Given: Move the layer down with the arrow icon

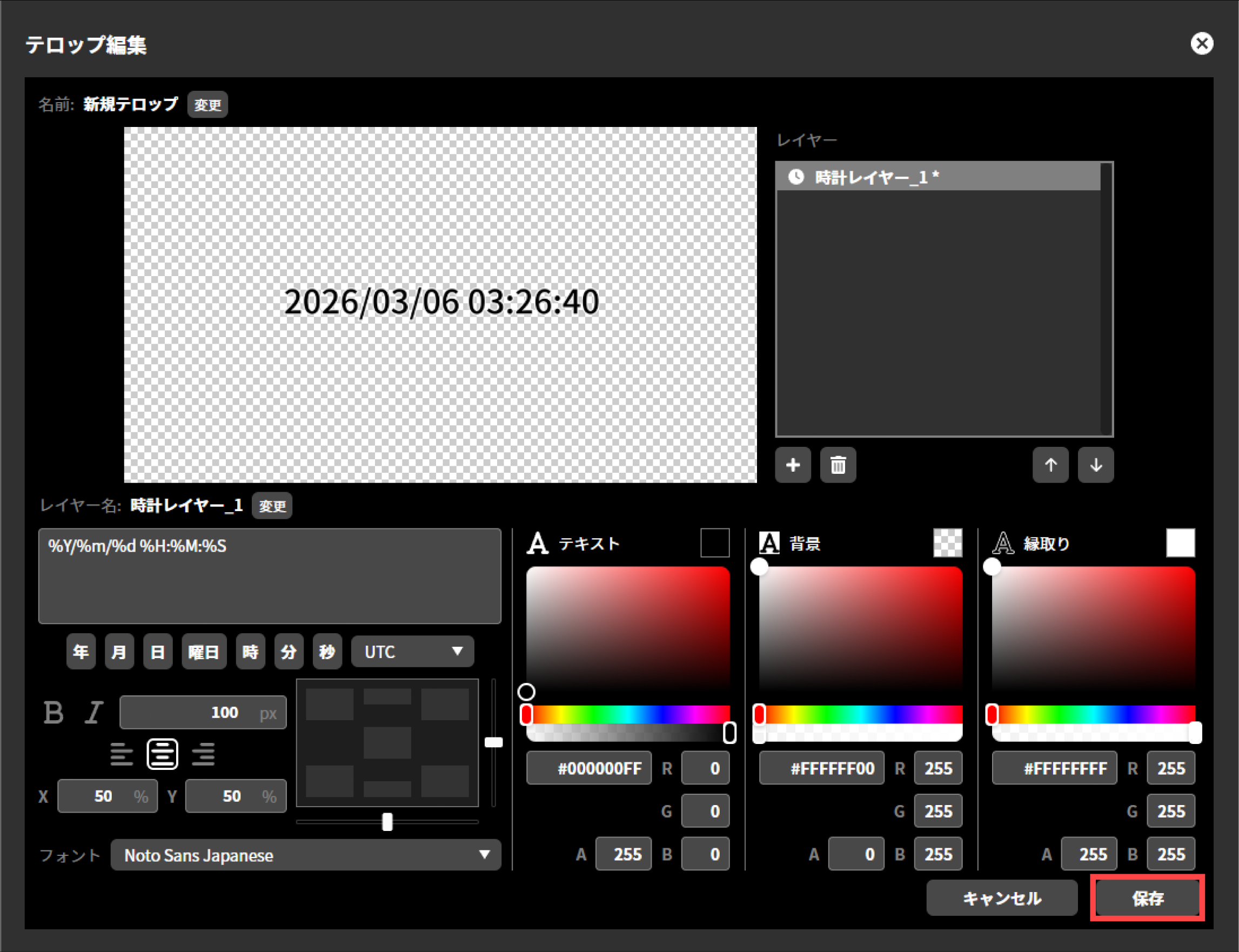Looking at the screenshot, I should pyautogui.click(x=1095, y=465).
